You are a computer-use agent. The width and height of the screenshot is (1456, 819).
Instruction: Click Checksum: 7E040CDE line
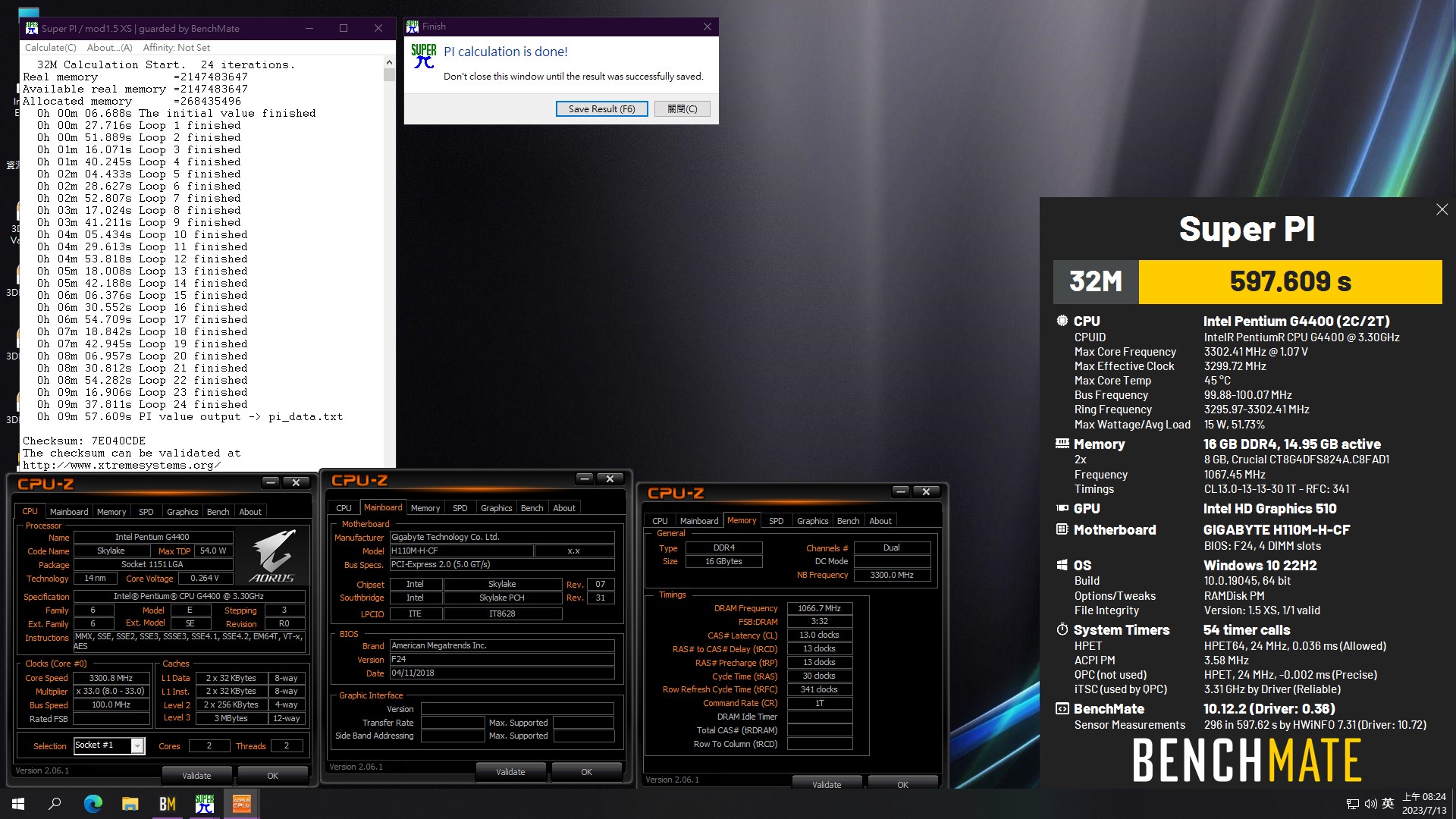84,441
